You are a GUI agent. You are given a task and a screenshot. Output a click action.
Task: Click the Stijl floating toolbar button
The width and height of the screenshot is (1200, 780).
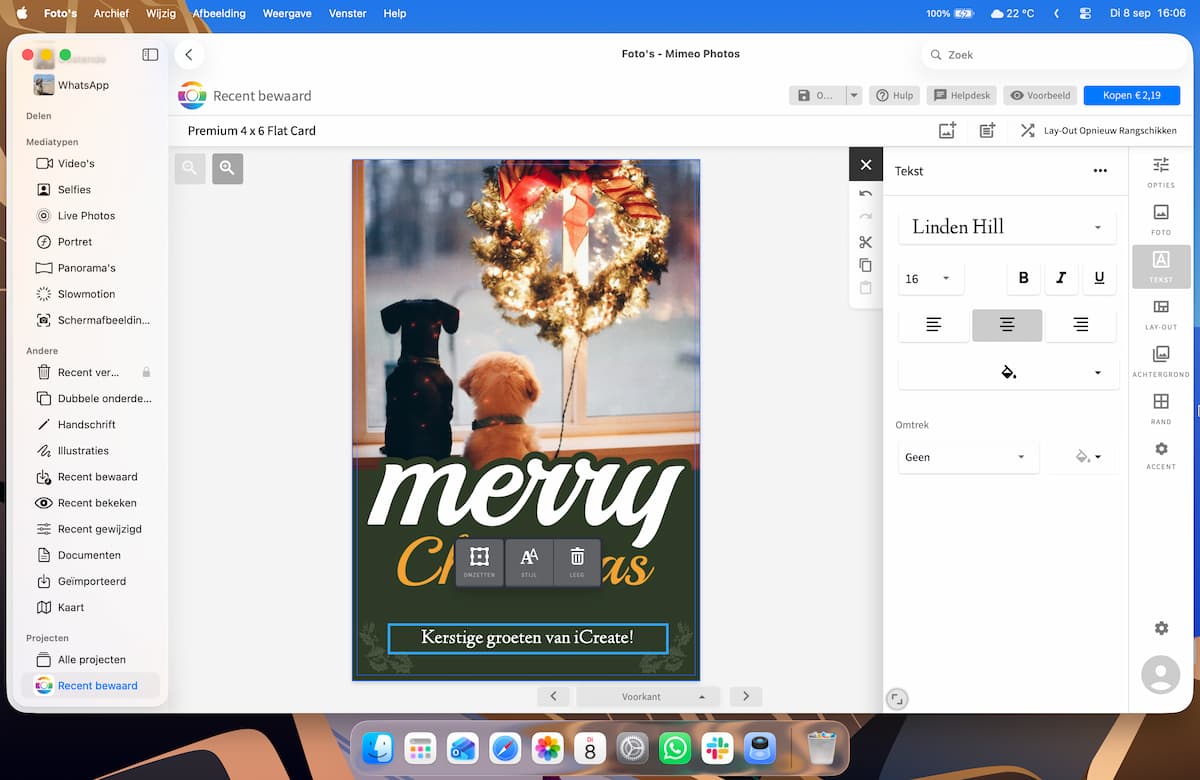529,562
